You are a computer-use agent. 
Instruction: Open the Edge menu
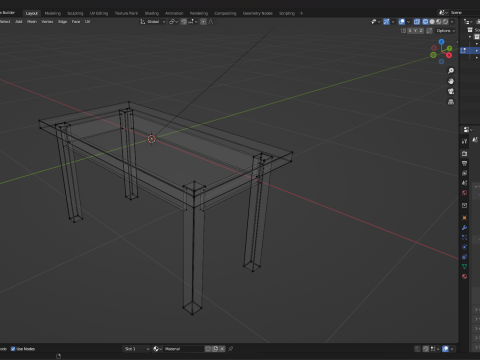62,22
